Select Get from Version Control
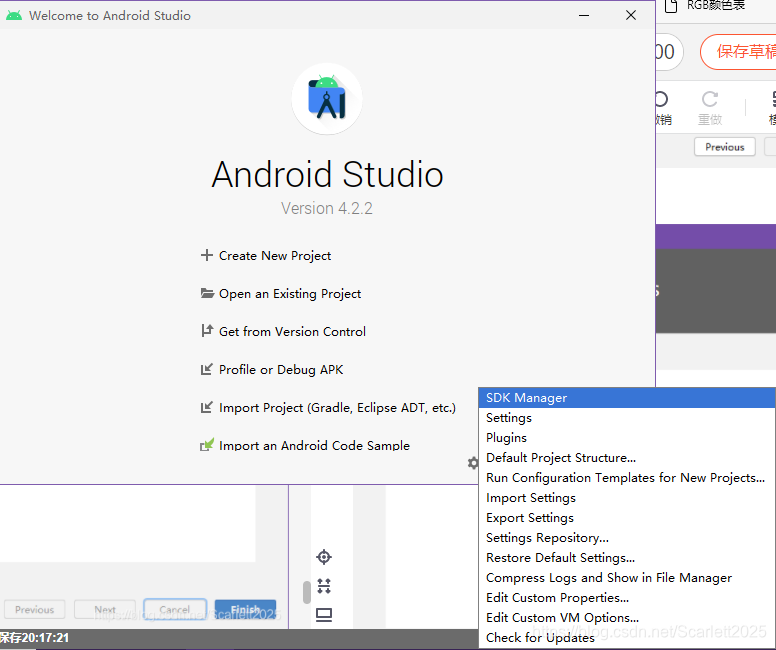776x650 pixels. [292, 331]
